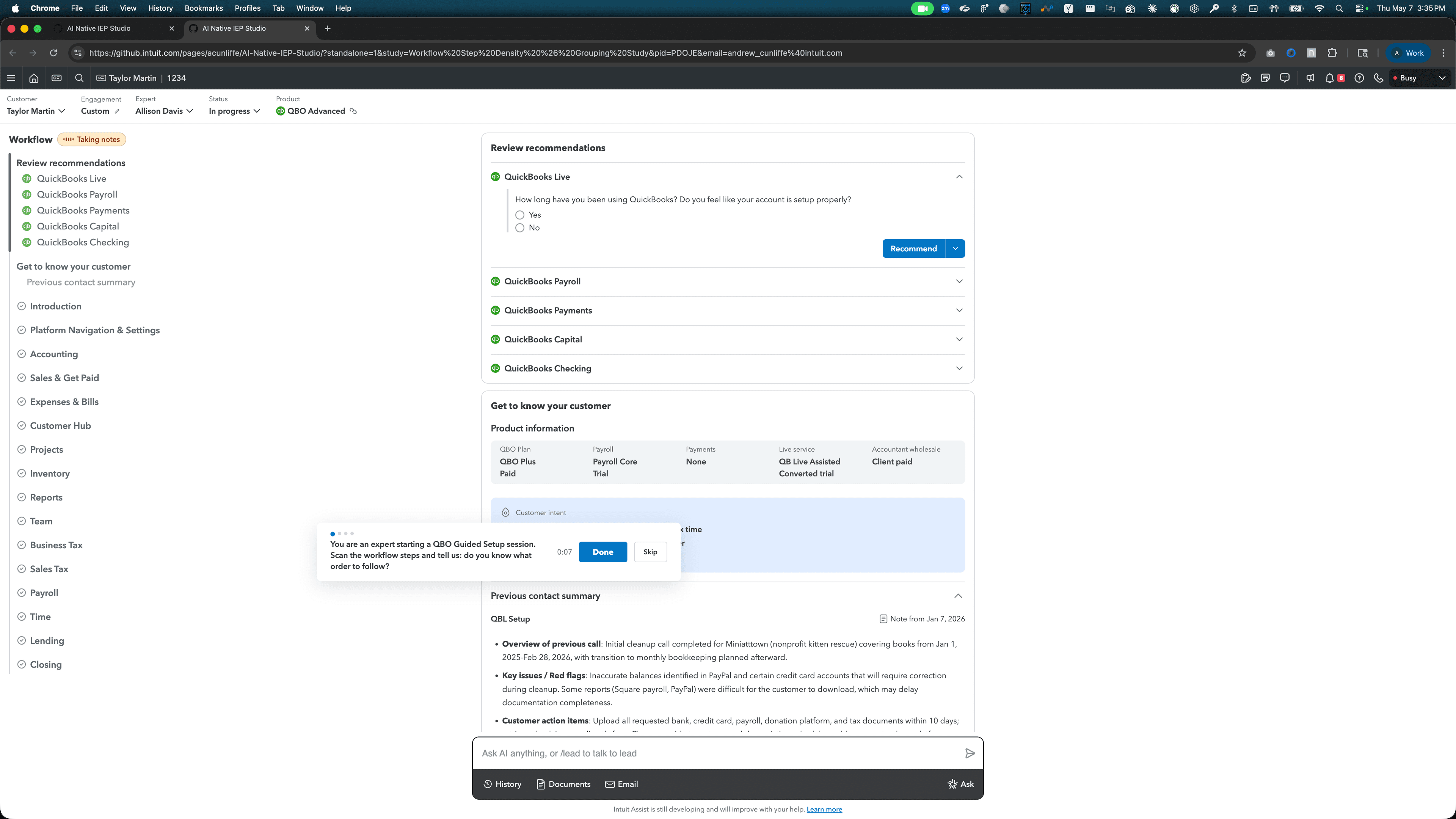The height and width of the screenshot is (819, 1456).
Task: Open the History menu in the menu bar
Action: [x=160, y=8]
